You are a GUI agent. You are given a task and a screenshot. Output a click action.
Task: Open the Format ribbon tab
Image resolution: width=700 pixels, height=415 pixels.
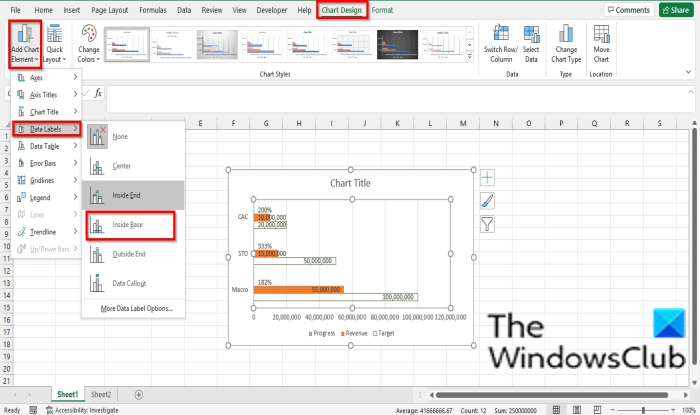382,10
